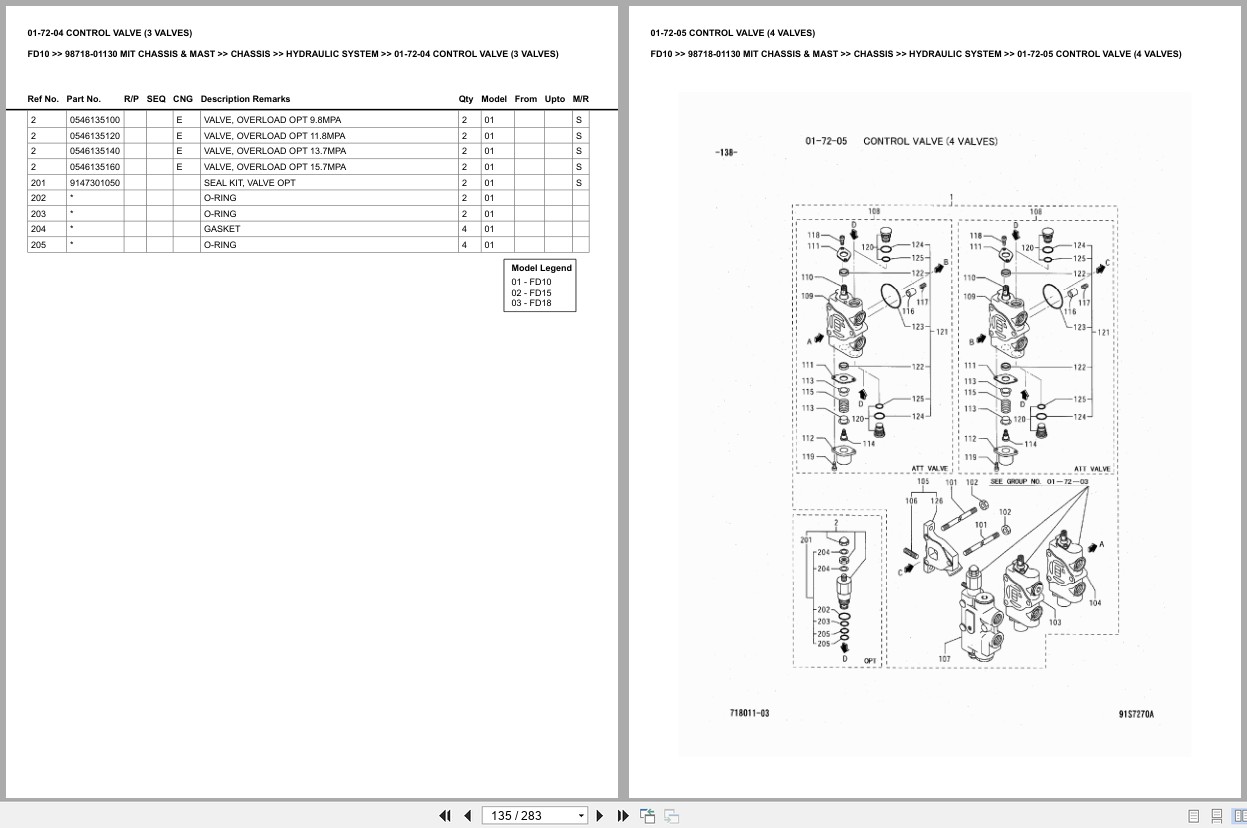1247x828 pixels.
Task: Click drawing code 91S7270A in diagram
Action: (1136, 714)
